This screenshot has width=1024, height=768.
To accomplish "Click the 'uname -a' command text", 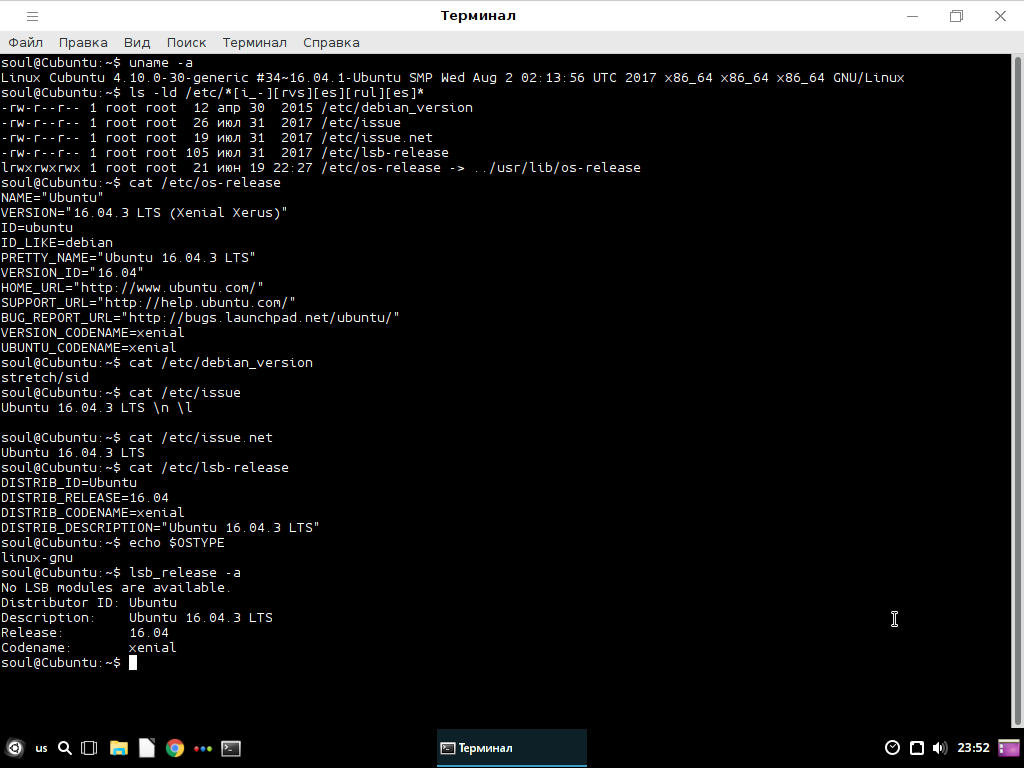I will click(x=161, y=63).
